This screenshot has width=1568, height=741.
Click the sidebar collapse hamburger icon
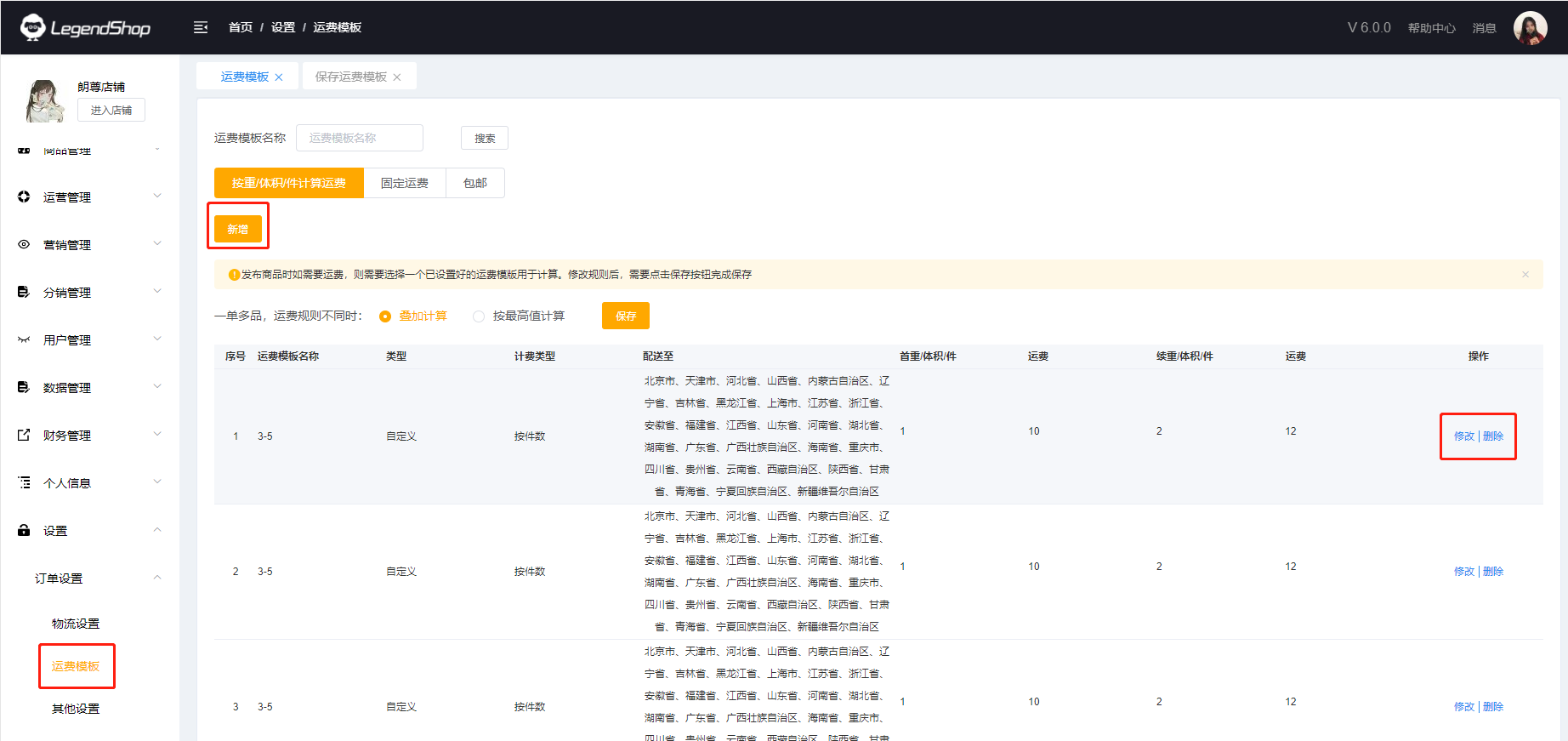tap(201, 27)
